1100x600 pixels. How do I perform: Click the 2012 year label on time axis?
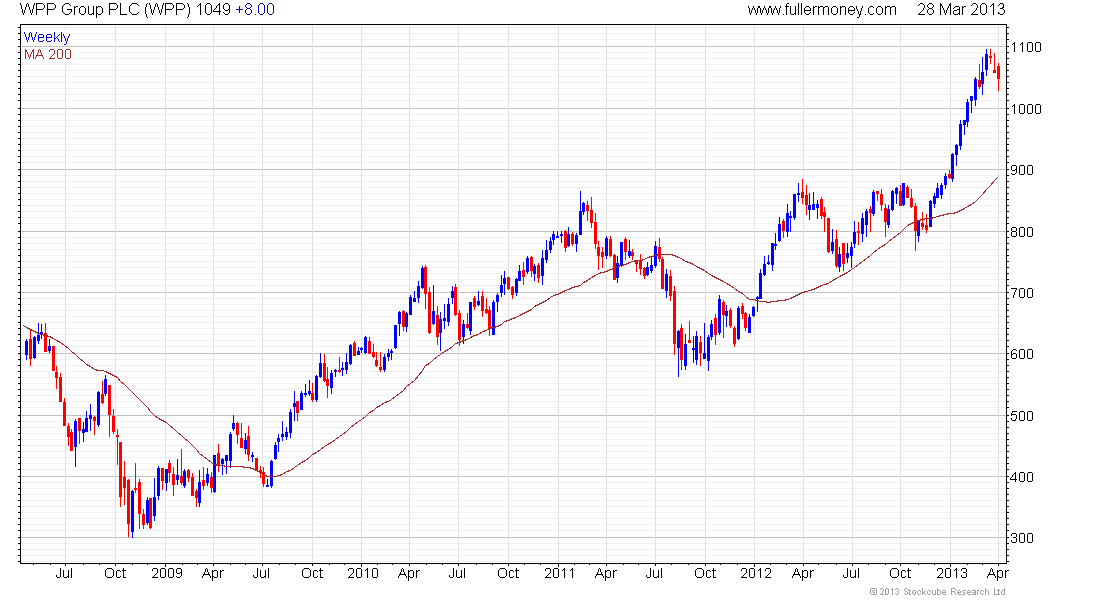756,573
